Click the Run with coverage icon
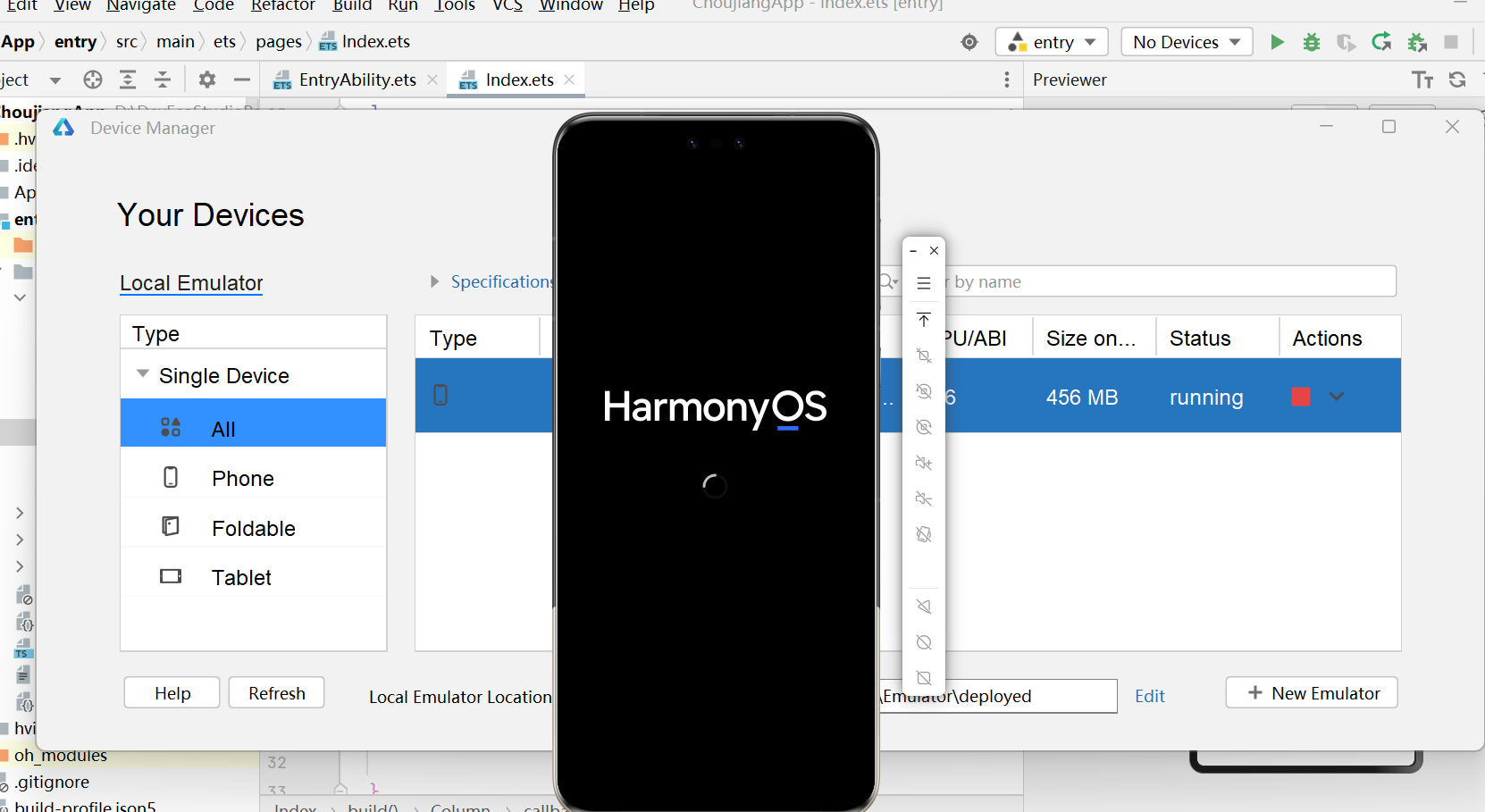Screen dimensions: 1485x812 [x=1347, y=42]
